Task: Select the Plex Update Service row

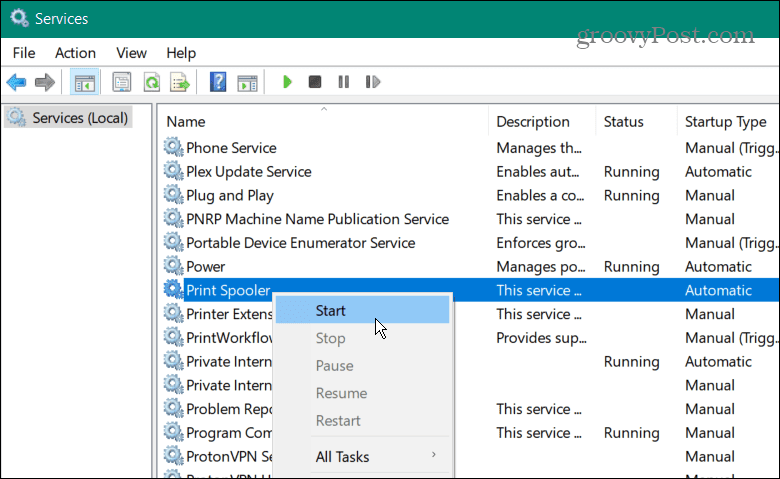Action: pyautogui.click(x=248, y=172)
